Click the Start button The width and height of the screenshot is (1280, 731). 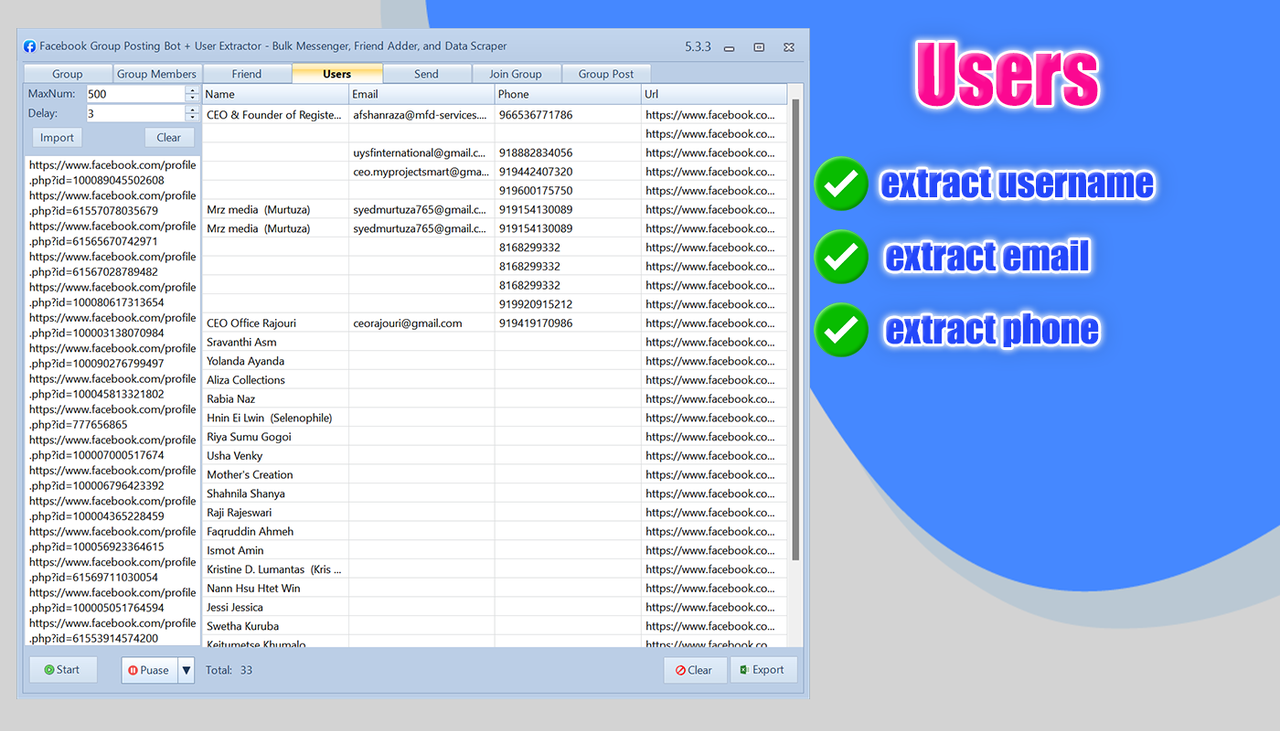click(x=63, y=670)
